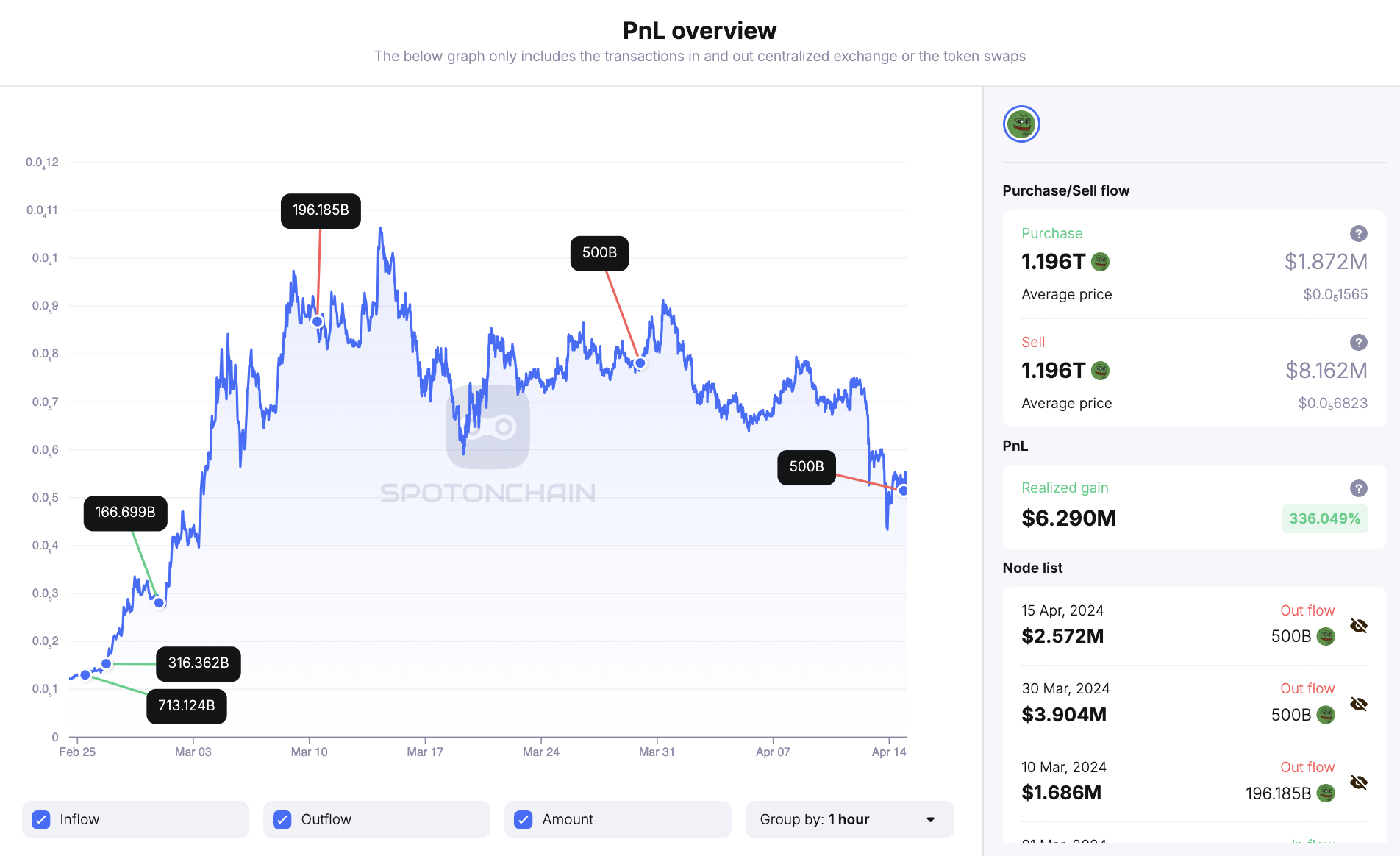Click the Realized gain help icon
Image resolution: width=1400 pixels, height=856 pixels.
click(1358, 488)
